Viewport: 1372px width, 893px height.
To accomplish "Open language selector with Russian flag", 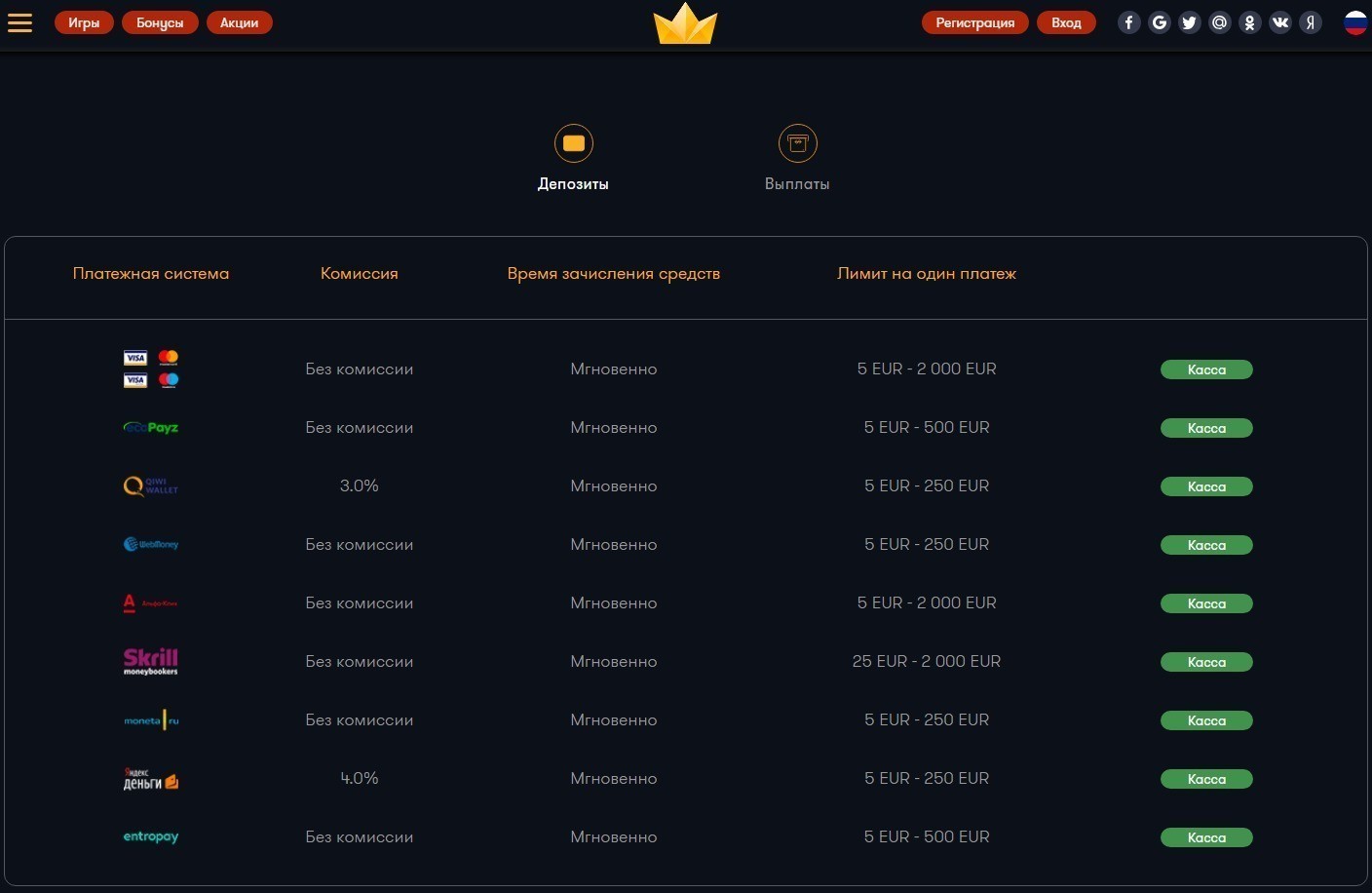I will click(1355, 22).
